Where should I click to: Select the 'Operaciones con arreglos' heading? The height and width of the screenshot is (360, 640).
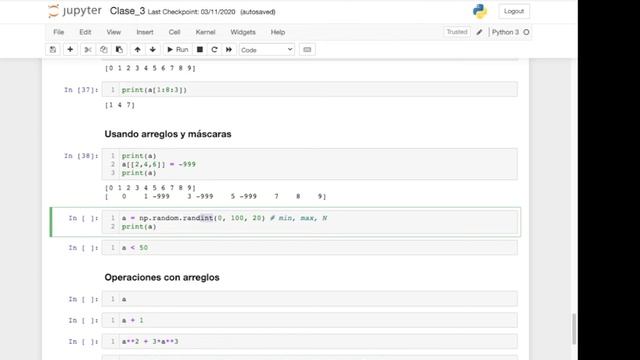(x=162, y=277)
